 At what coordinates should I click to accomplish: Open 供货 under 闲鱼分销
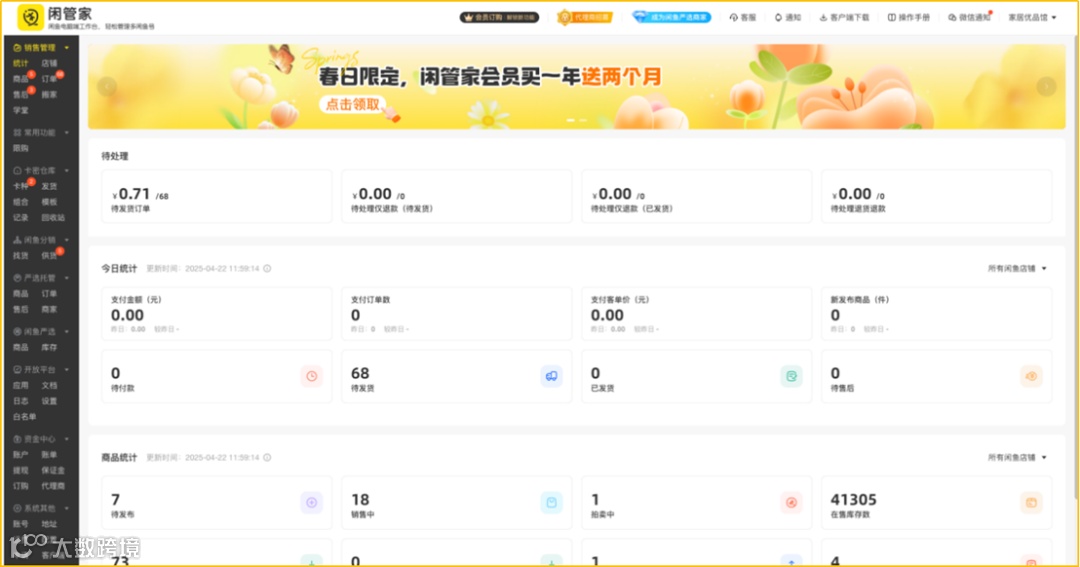pos(49,256)
